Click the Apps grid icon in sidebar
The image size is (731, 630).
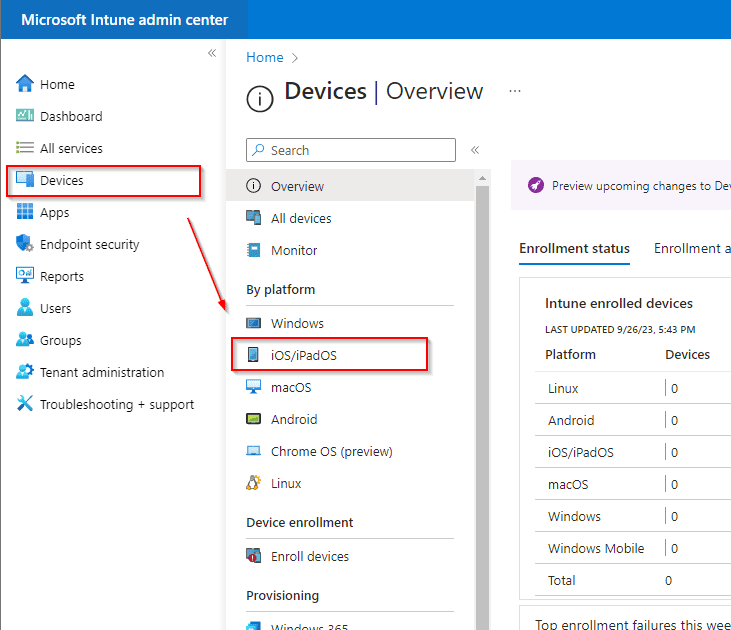click(x=25, y=212)
